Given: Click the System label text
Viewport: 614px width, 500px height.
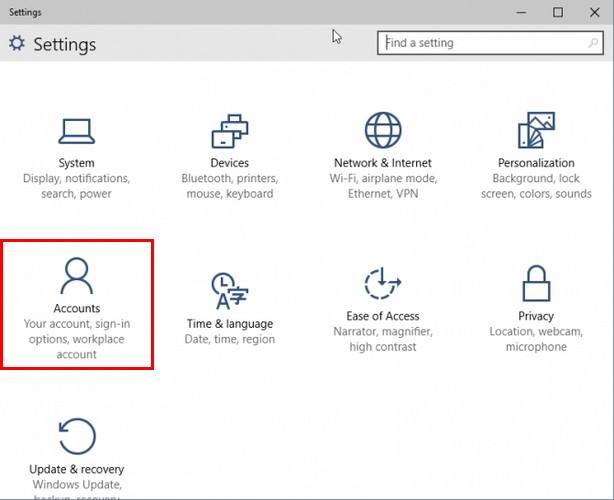Looking at the screenshot, I should [x=76, y=163].
